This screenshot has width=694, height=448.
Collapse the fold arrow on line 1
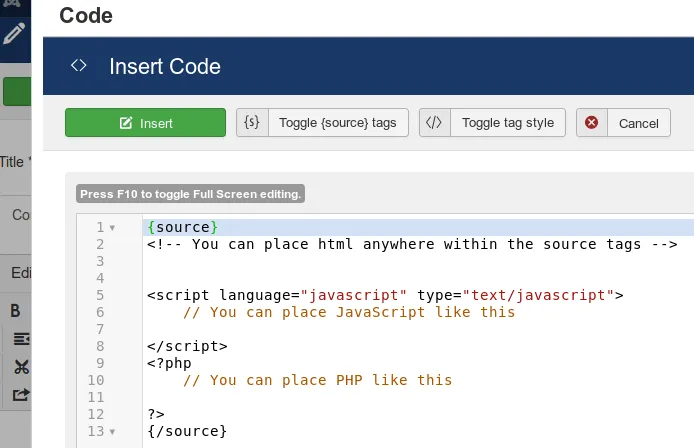click(112, 228)
